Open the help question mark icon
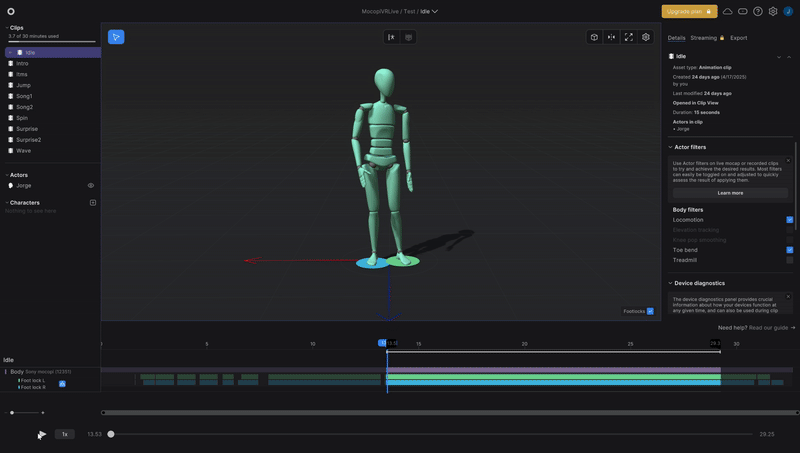The height and width of the screenshot is (453, 800). coord(758,11)
